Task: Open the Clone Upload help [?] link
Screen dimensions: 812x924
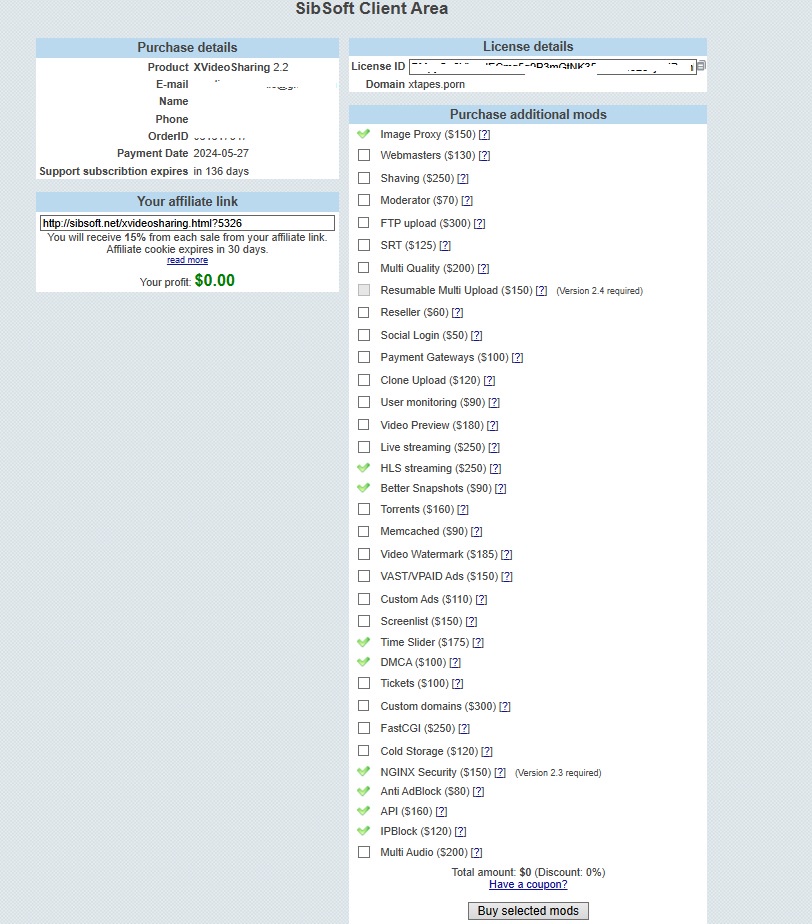Action: [490, 381]
